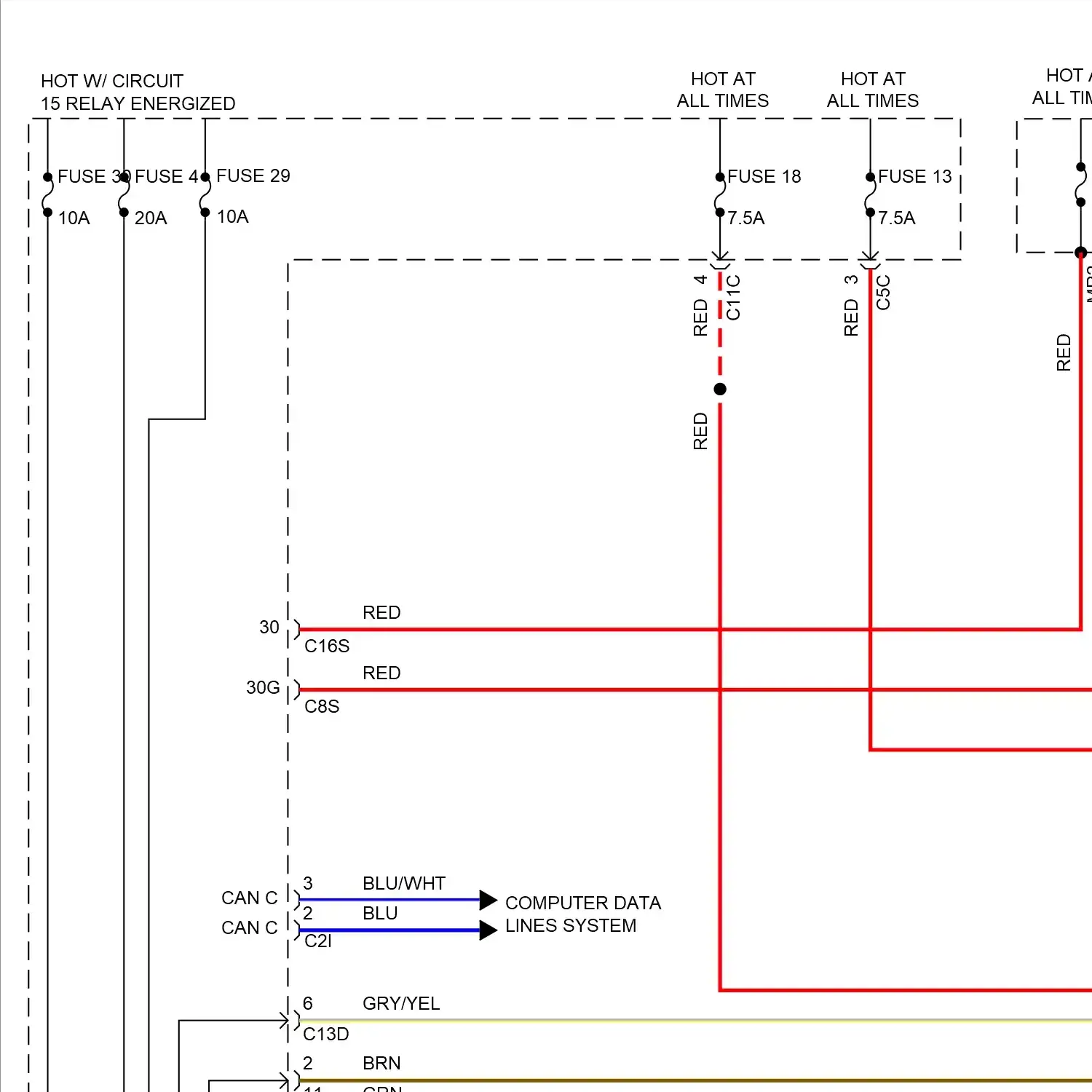Screen dimensions: 1092x1092
Task: Click the "C16S" connector label
Action: point(327,646)
